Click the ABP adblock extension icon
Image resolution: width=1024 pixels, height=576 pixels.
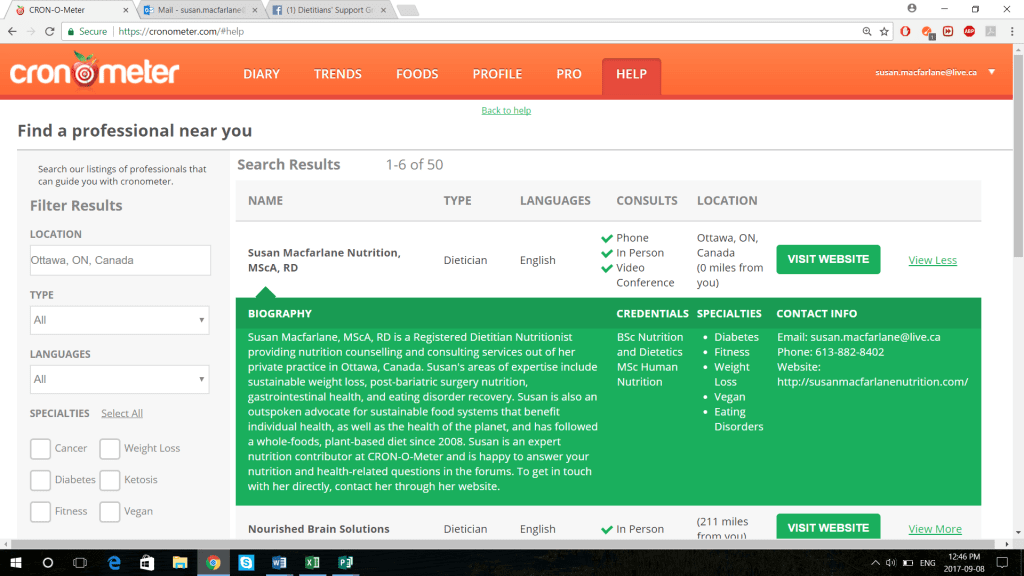[969, 31]
